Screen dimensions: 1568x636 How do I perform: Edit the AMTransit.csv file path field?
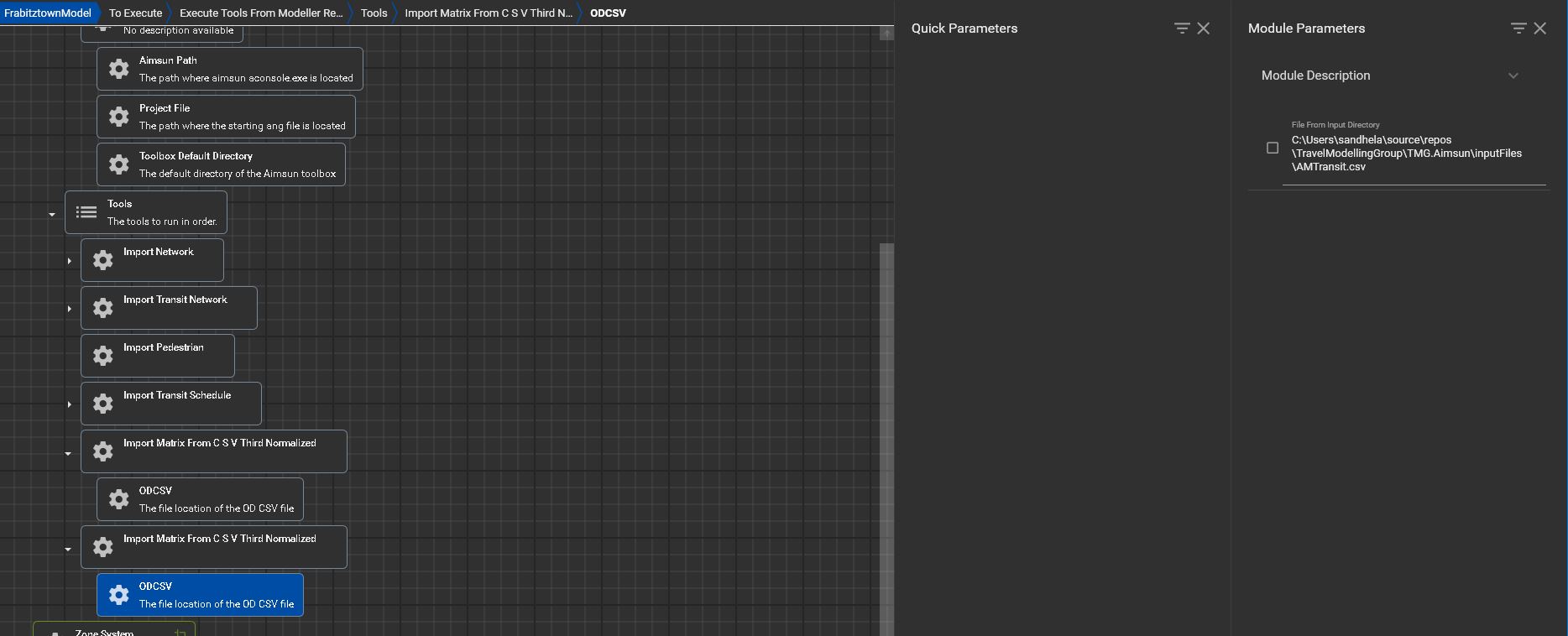[x=1414, y=154]
